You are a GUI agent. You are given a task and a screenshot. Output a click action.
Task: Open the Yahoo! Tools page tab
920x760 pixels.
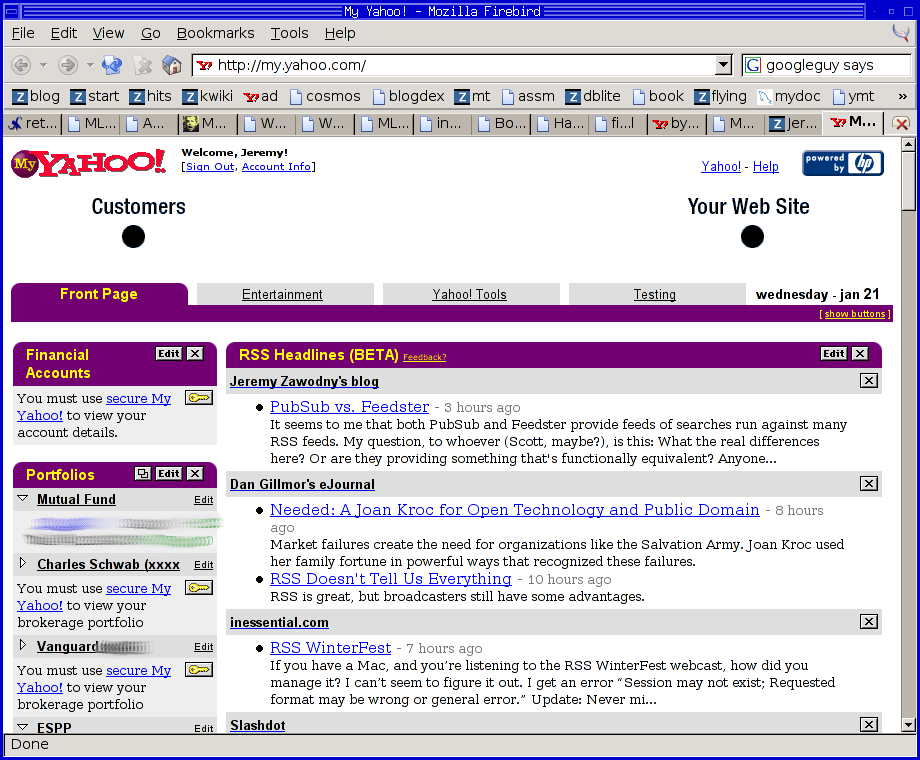click(x=469, y=295)
